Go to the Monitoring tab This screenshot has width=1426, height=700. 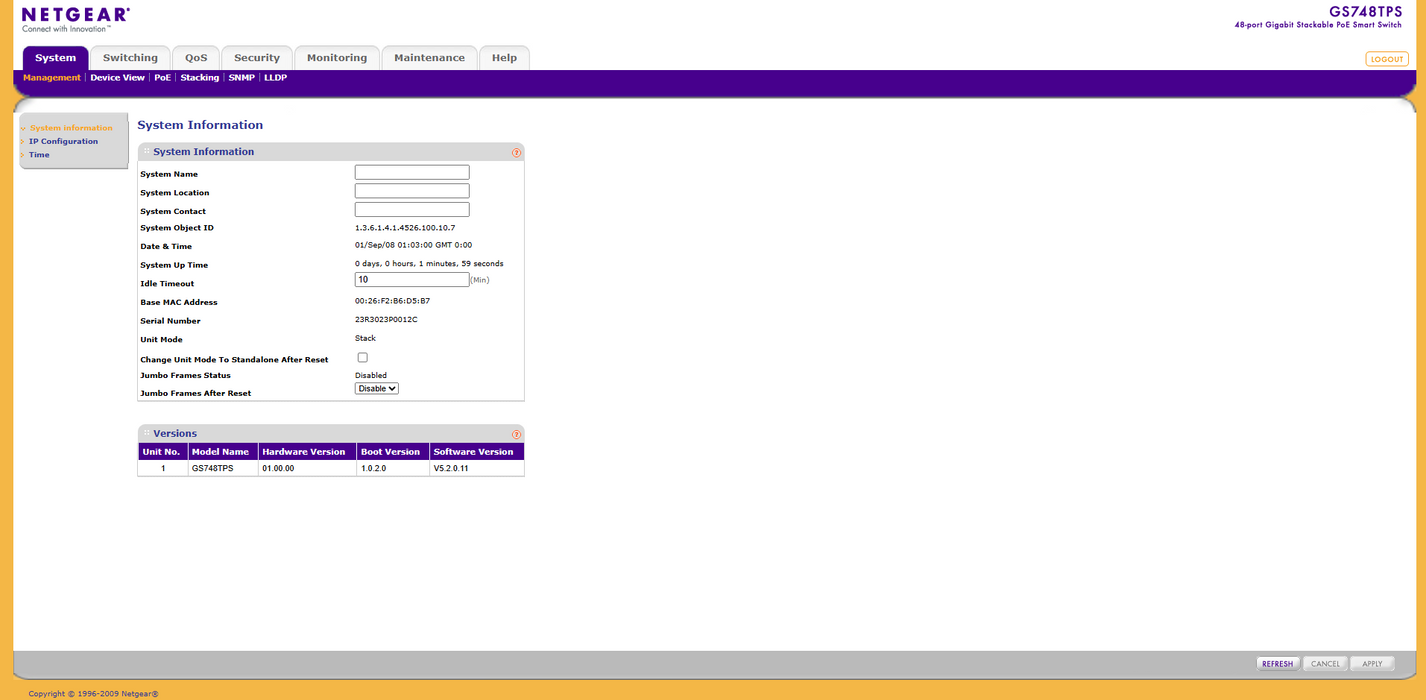(337, 58)
